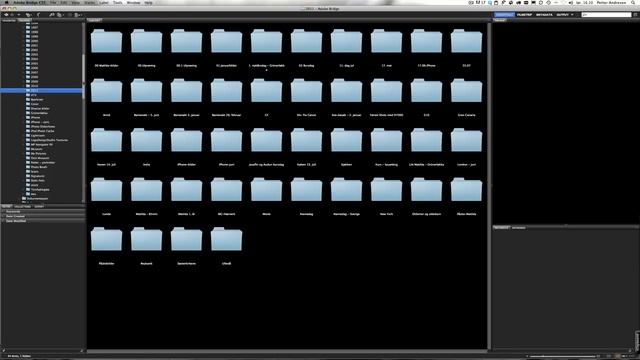
Task: Select the 'iPhone bilder' folder thumbnail
Action: [186, 140]
